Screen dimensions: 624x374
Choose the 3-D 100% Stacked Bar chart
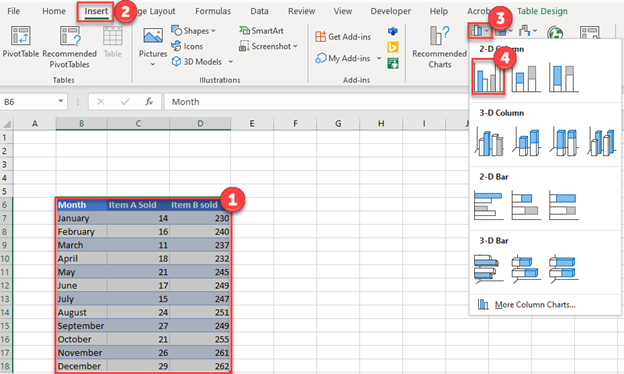tap(563, 269)
